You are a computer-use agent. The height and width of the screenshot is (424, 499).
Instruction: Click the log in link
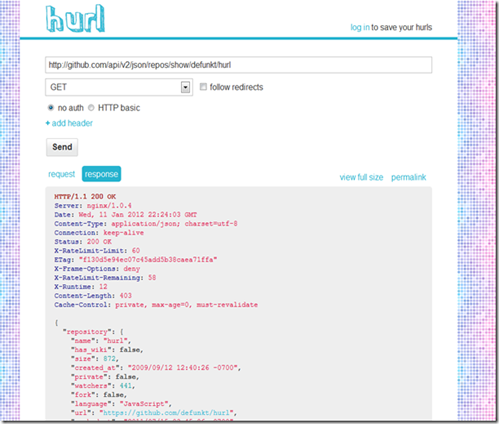pyautogui.click(x=360, y=27)
